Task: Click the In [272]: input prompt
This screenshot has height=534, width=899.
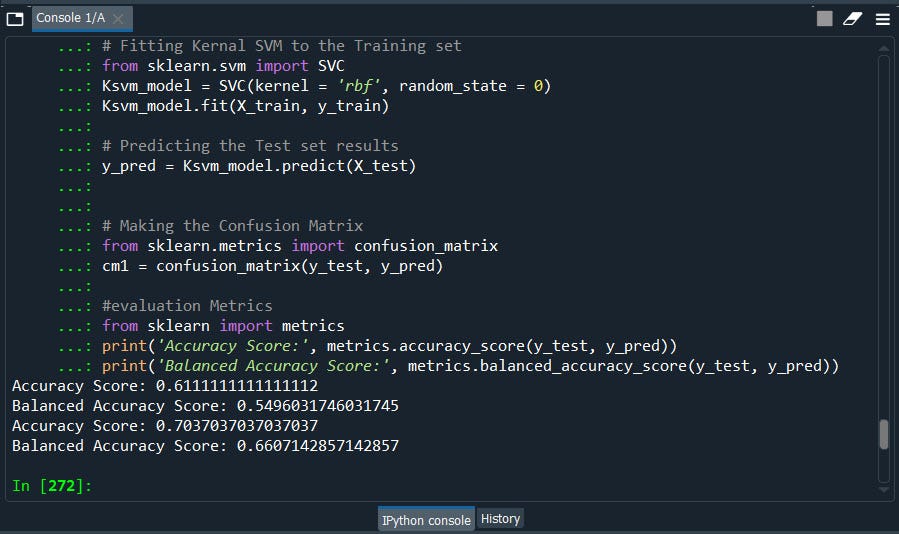Action: click(52, 486)
